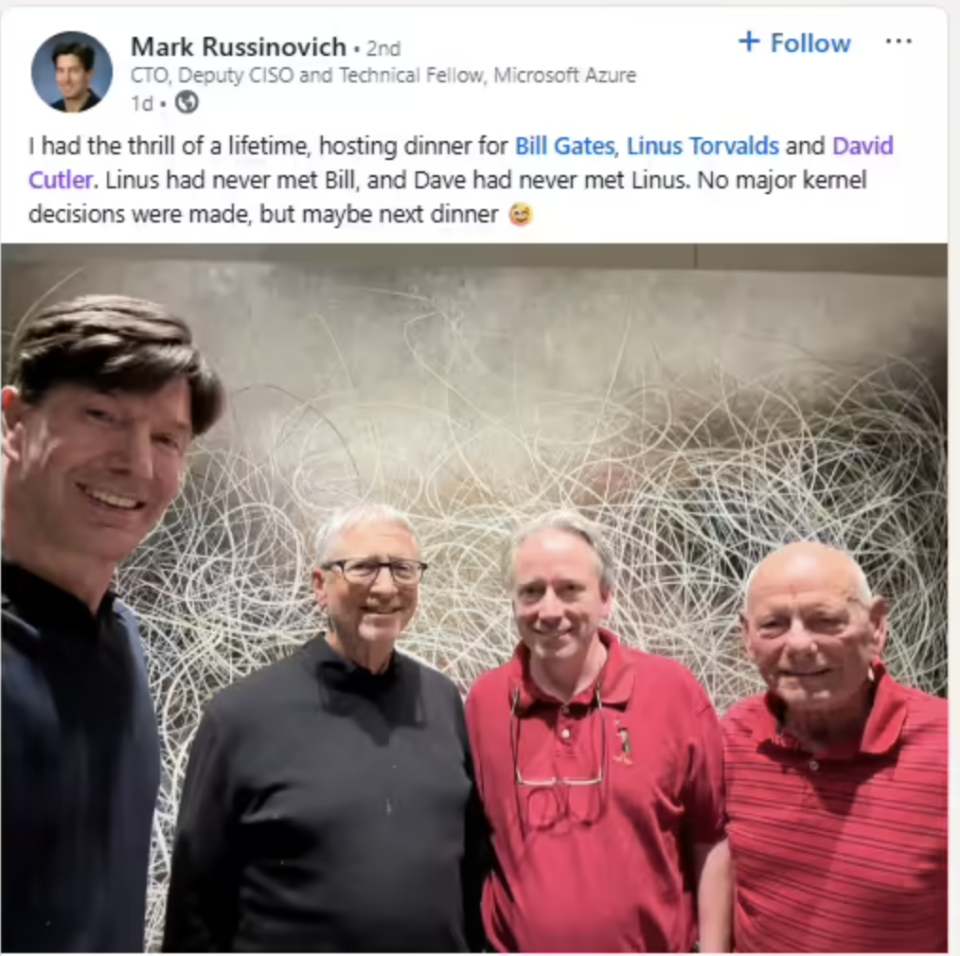Click the Mark Russinovich author name
Screen dimensions: 960x956
click(x=238, y=47)
